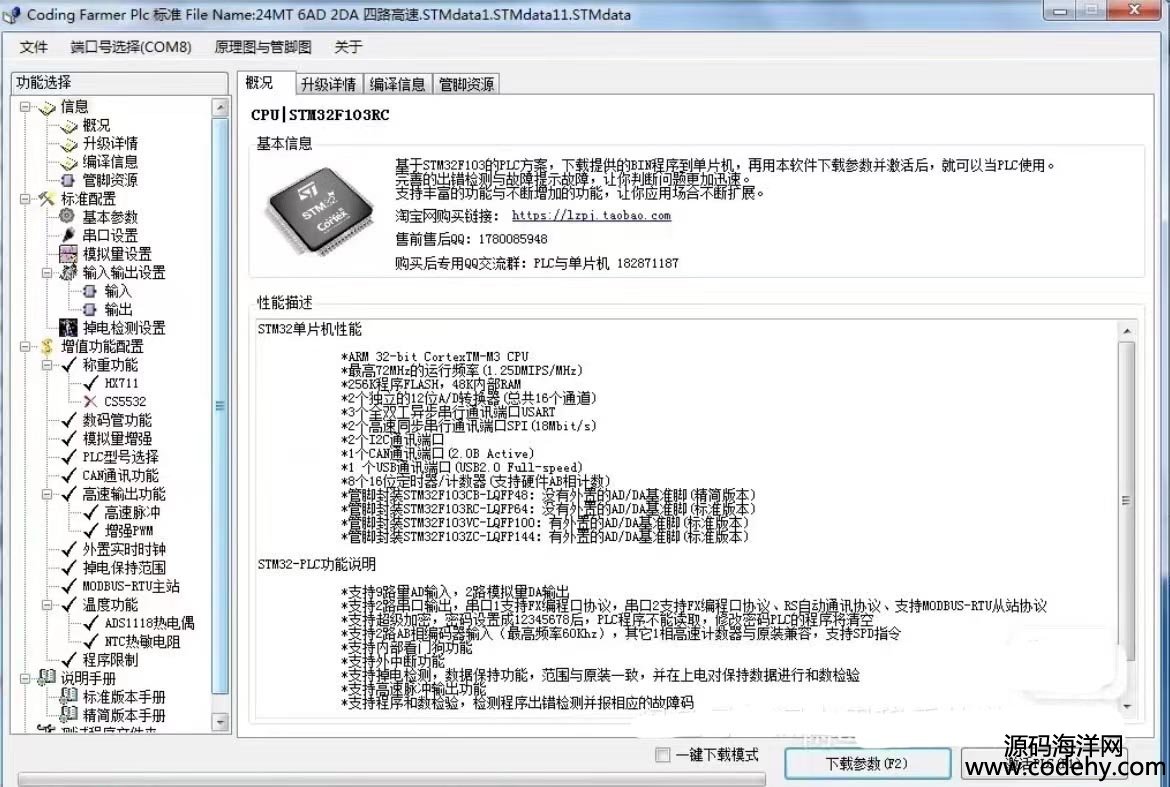This screenshot has width=1170, height=787.
Task: Collapse the 输入输出设置 tree node
Action: (x=47, y=272)
